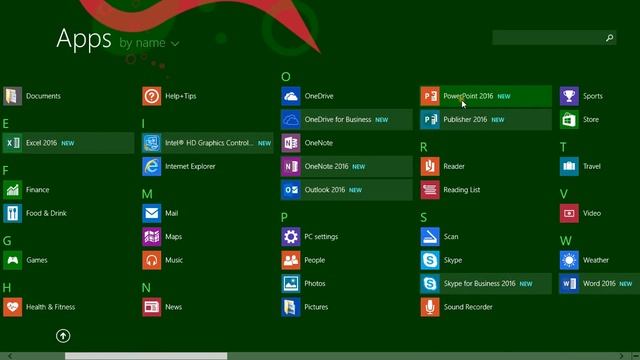640x360 pixels.
Task: Launch Excel 2016 from apps list
Action: click(x=68, y=143)
